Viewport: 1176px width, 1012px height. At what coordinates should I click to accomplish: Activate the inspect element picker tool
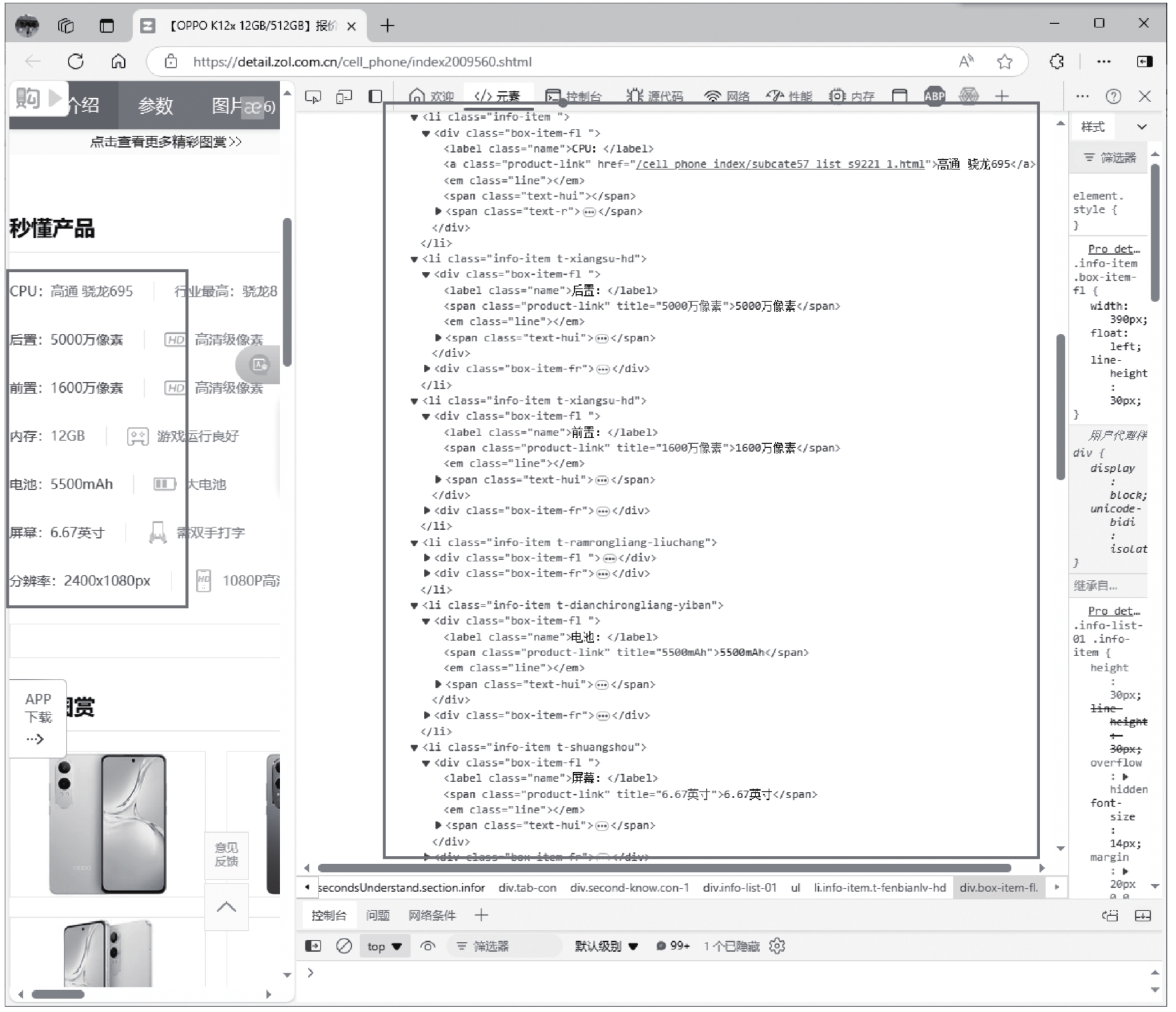click(x=312, y=97)
